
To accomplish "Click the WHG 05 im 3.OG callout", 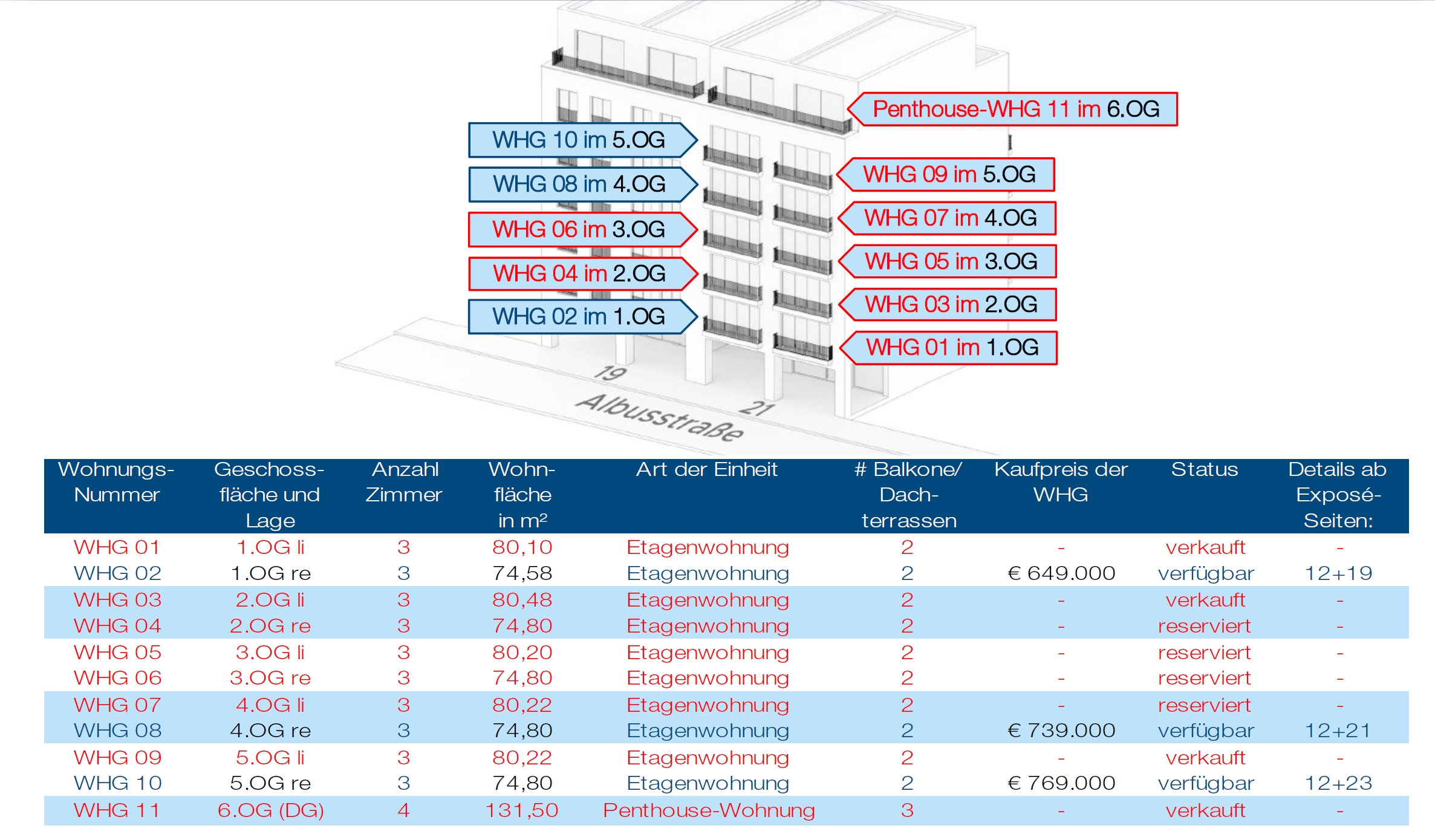I will click(951, 262).
